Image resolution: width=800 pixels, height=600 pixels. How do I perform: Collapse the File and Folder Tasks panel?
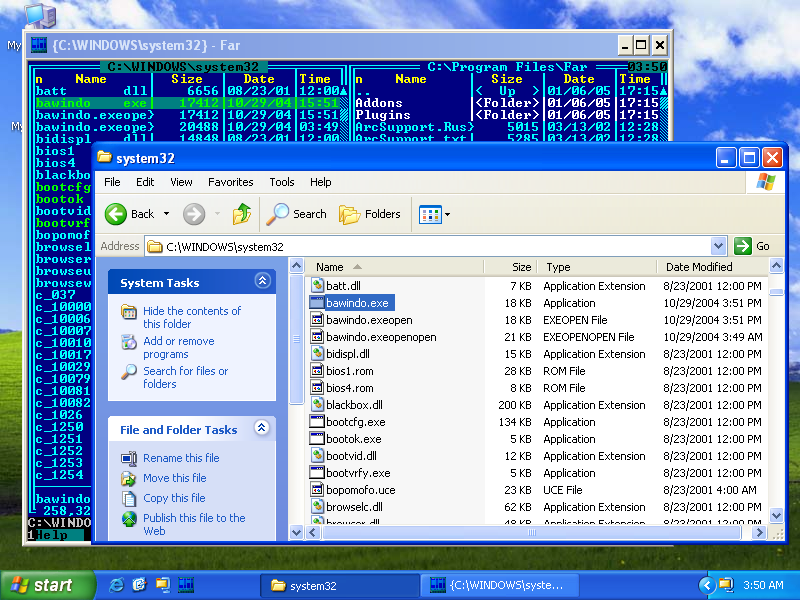tap(262, 428)
